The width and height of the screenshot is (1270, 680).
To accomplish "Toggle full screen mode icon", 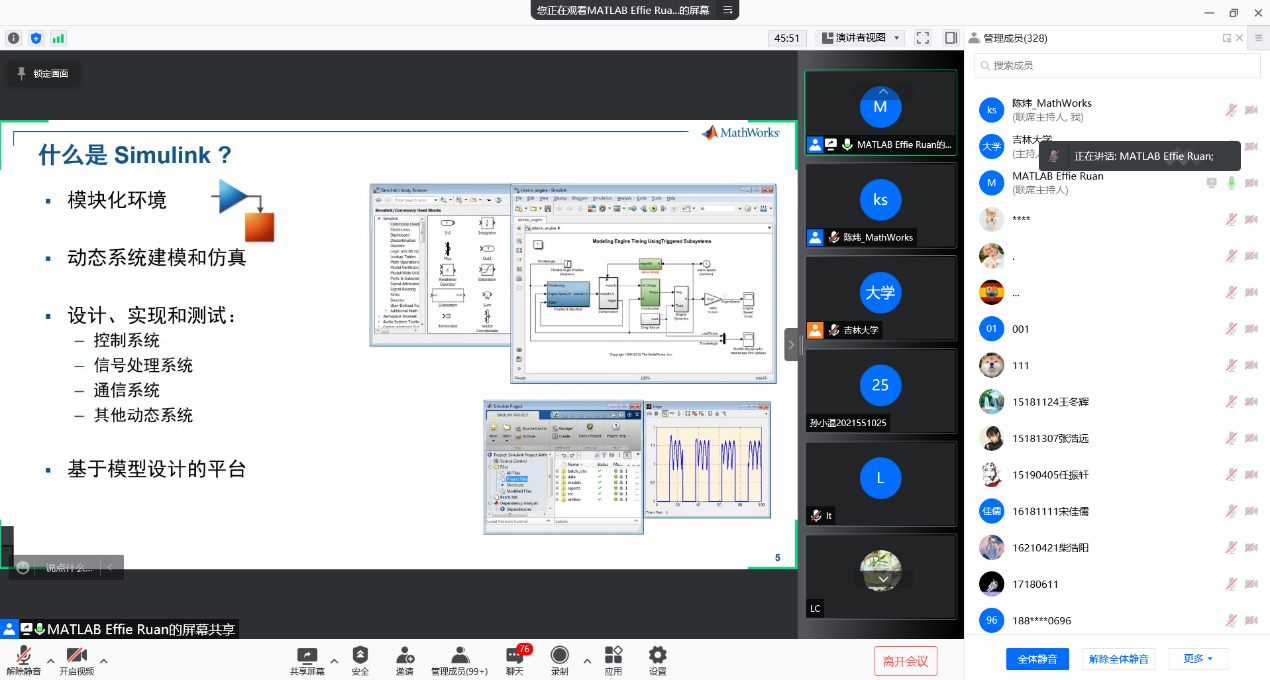I will [923, 38].
